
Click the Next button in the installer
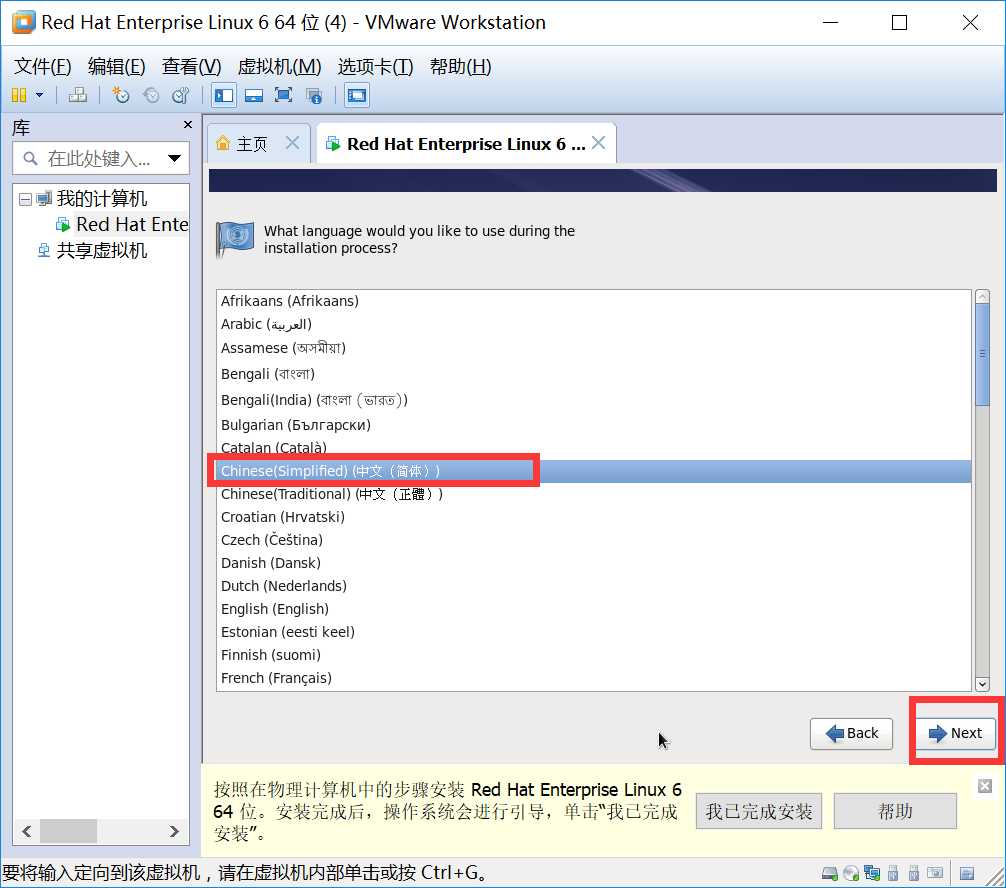955,733
